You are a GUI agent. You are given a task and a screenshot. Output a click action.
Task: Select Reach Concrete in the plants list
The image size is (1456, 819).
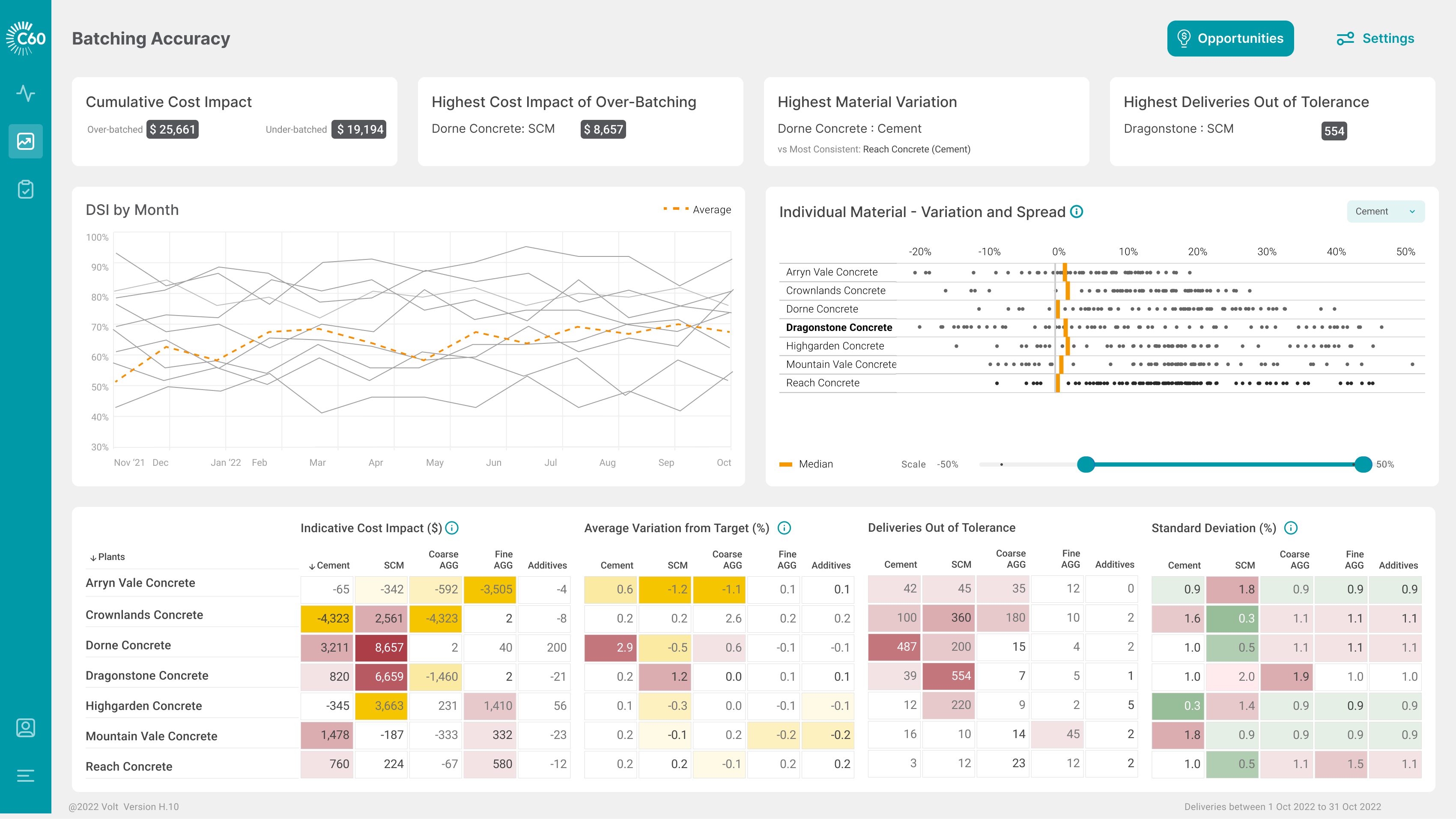tap(129, 766)
